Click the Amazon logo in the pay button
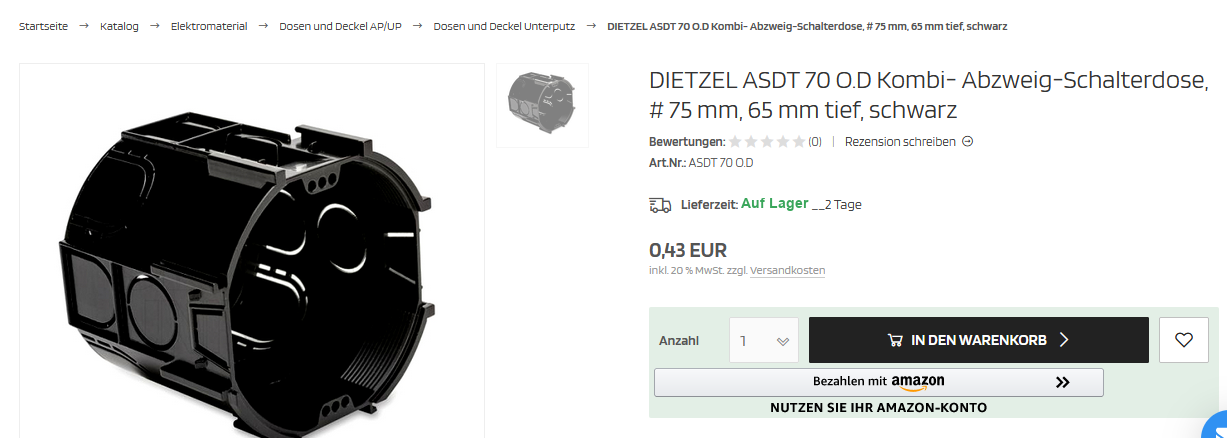Viewport: 1227px width, 438px height. click(918, 382)
